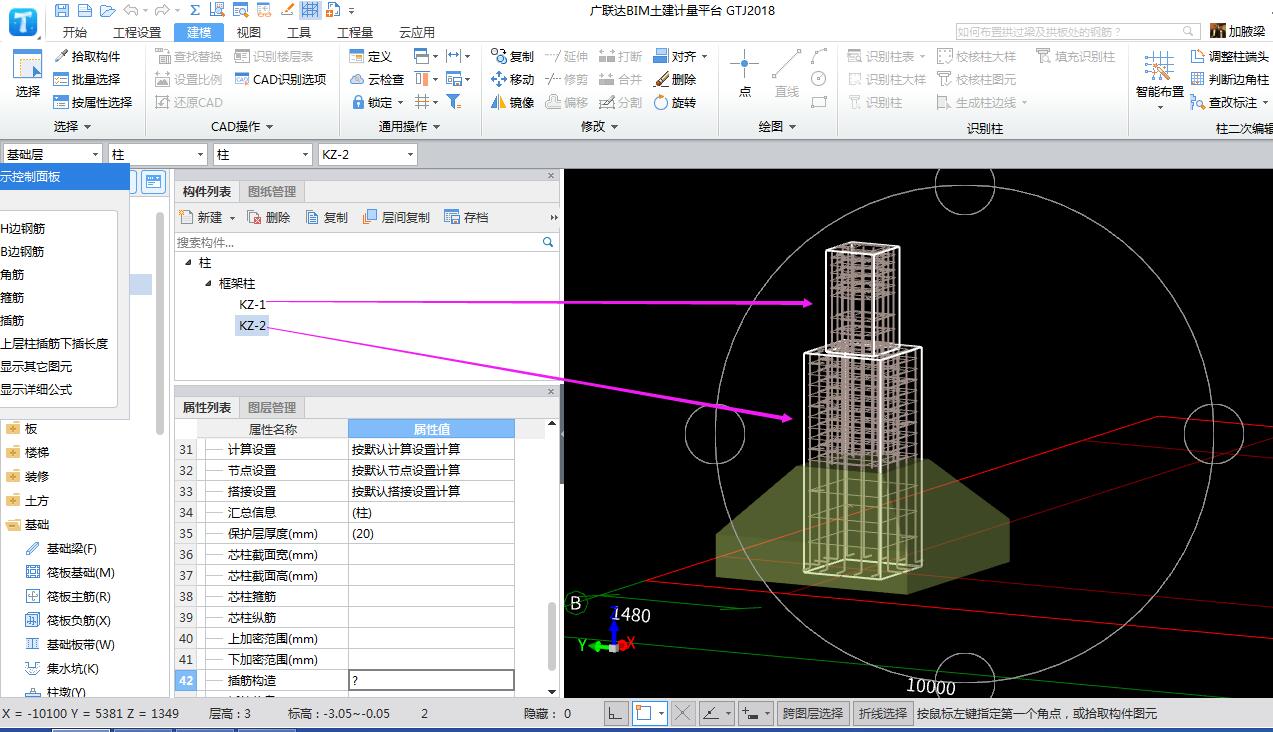Switch to the 视图 ribbon tab
The image size is (1273, 732).
249,32
